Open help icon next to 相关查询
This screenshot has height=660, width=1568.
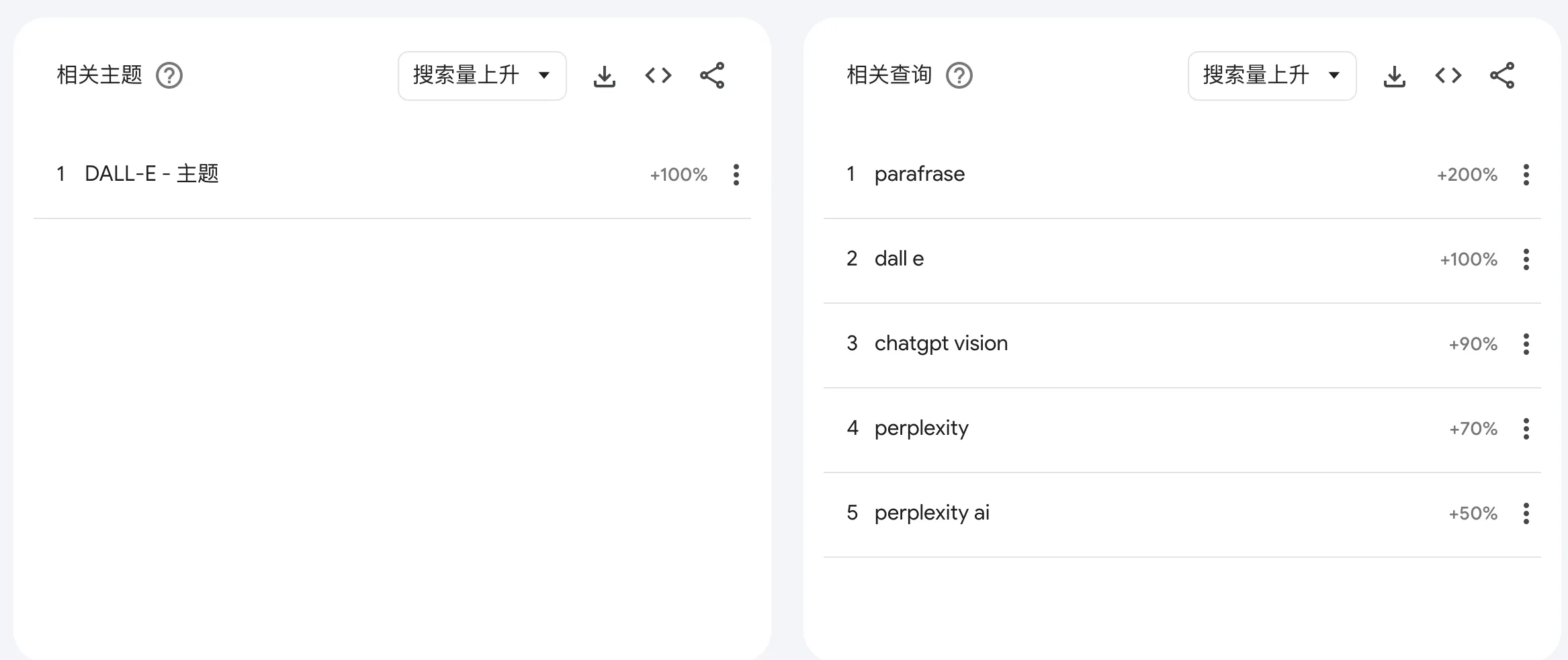(x=959, y=75)
